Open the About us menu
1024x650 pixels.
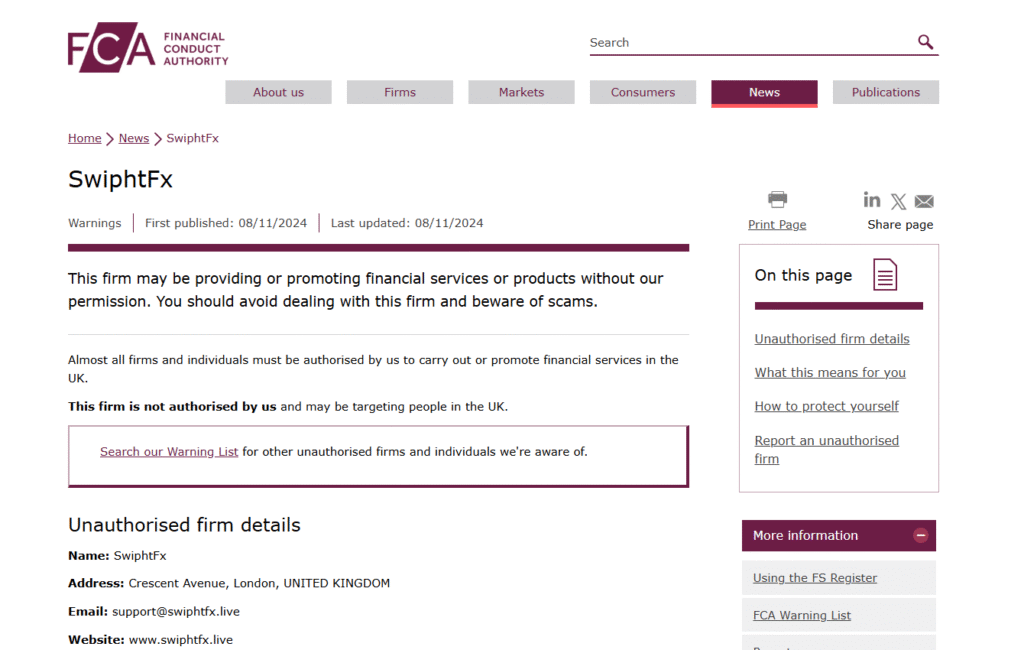coord(278,92)
